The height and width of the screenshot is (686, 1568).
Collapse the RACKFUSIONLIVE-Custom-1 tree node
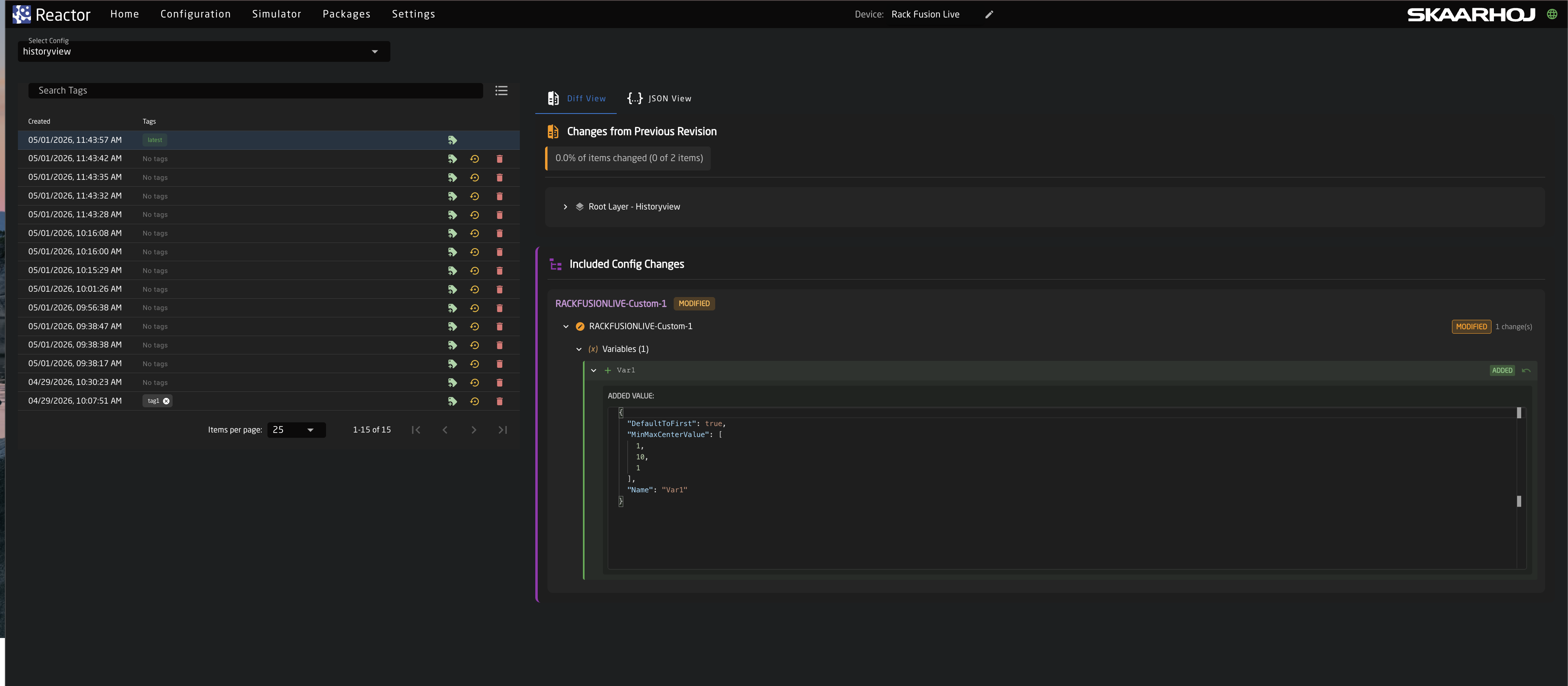[x=566, y=327]
